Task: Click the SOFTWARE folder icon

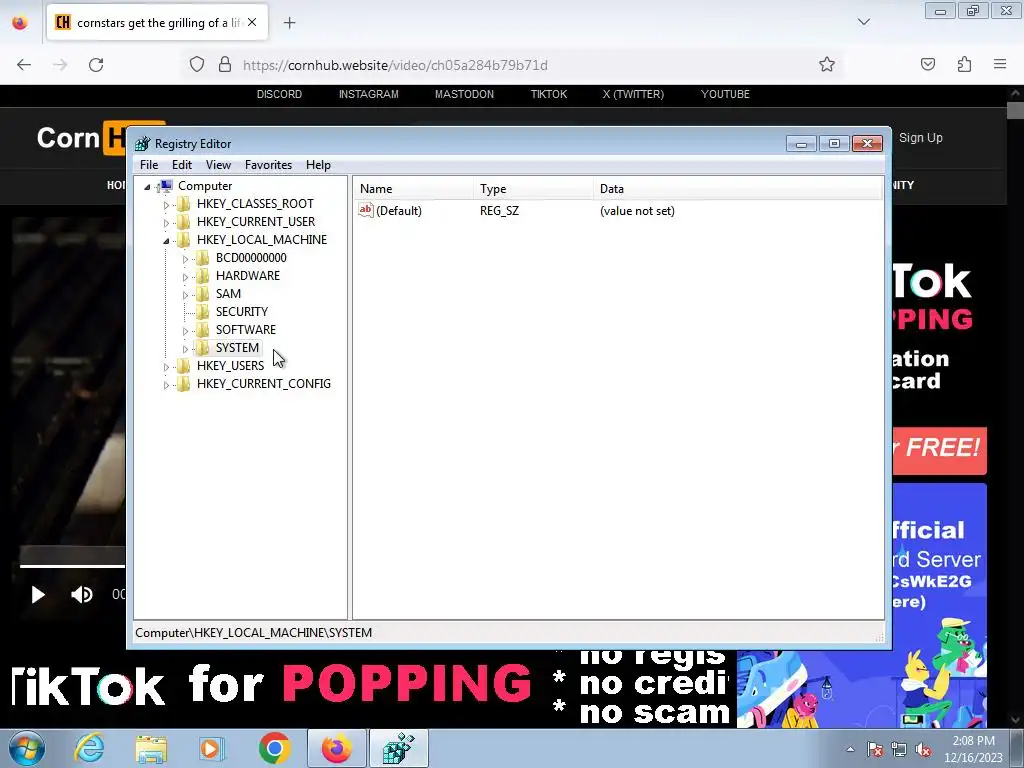Action: pyautogui.click(x=203, y=329)
